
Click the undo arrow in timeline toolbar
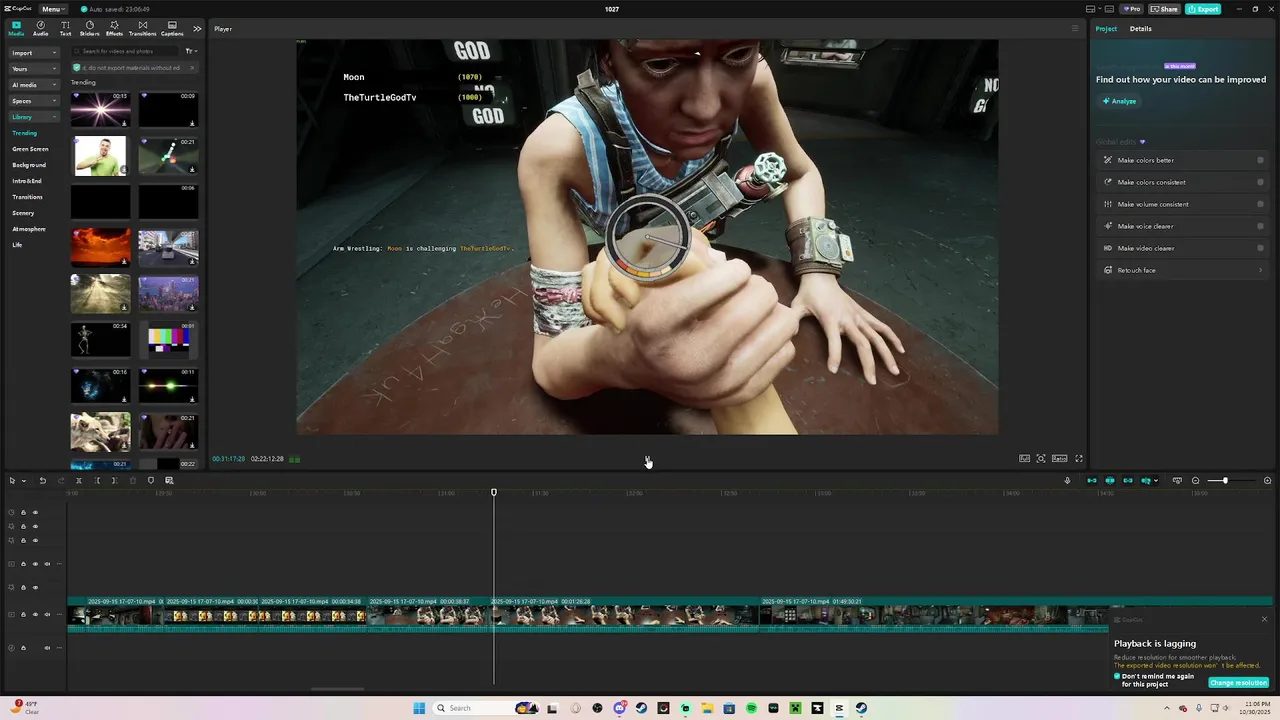point(43,480)
